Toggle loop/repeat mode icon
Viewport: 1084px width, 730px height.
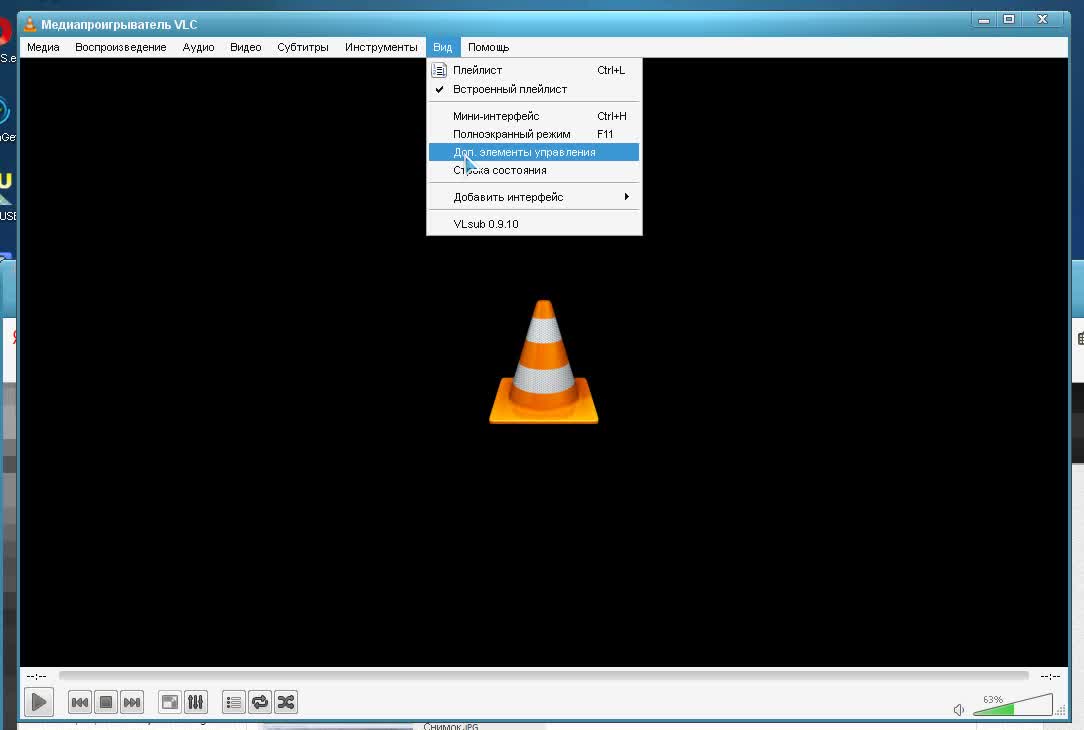260,702
